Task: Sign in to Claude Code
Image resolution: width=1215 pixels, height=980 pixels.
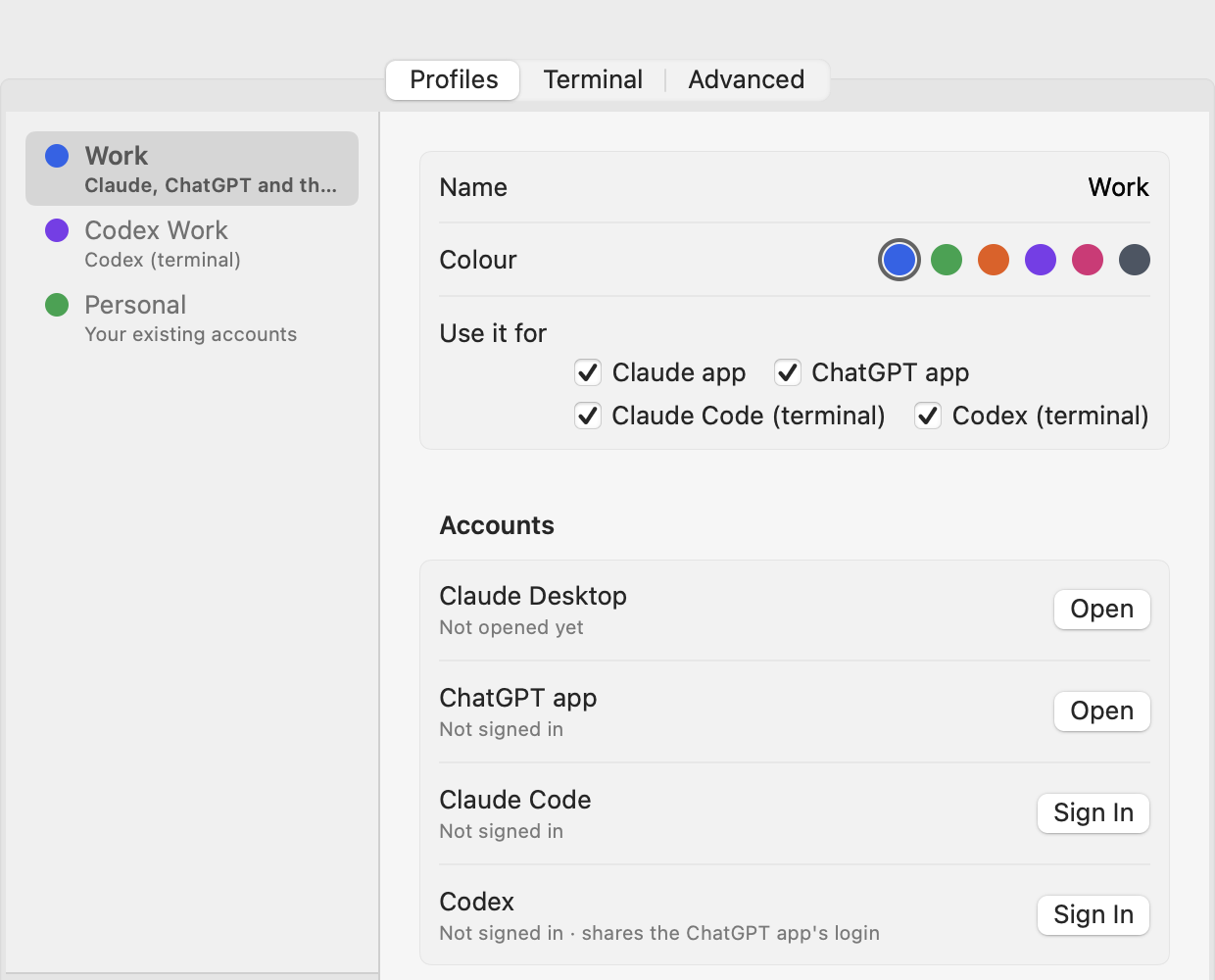Action: [1093, 813]
